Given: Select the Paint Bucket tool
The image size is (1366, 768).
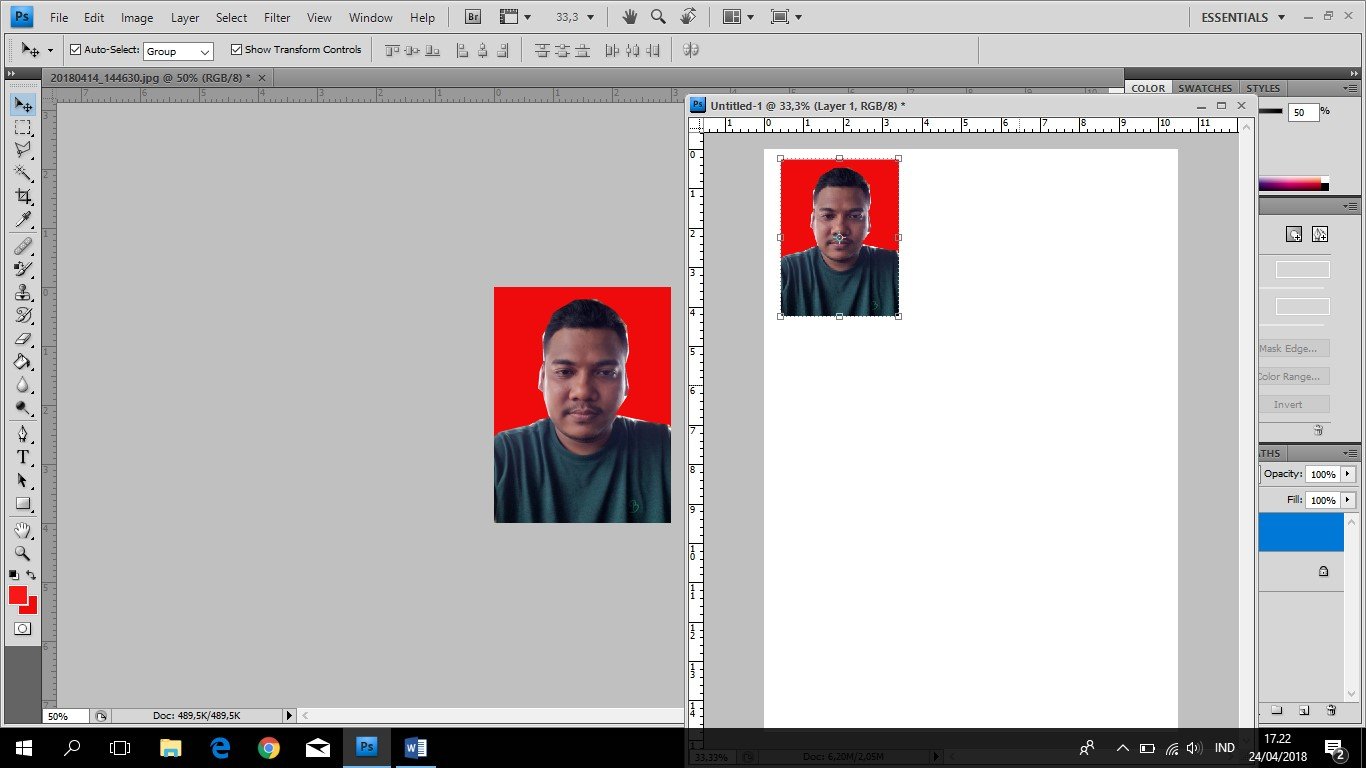Looking at the screenshot, I should (23, 362).
